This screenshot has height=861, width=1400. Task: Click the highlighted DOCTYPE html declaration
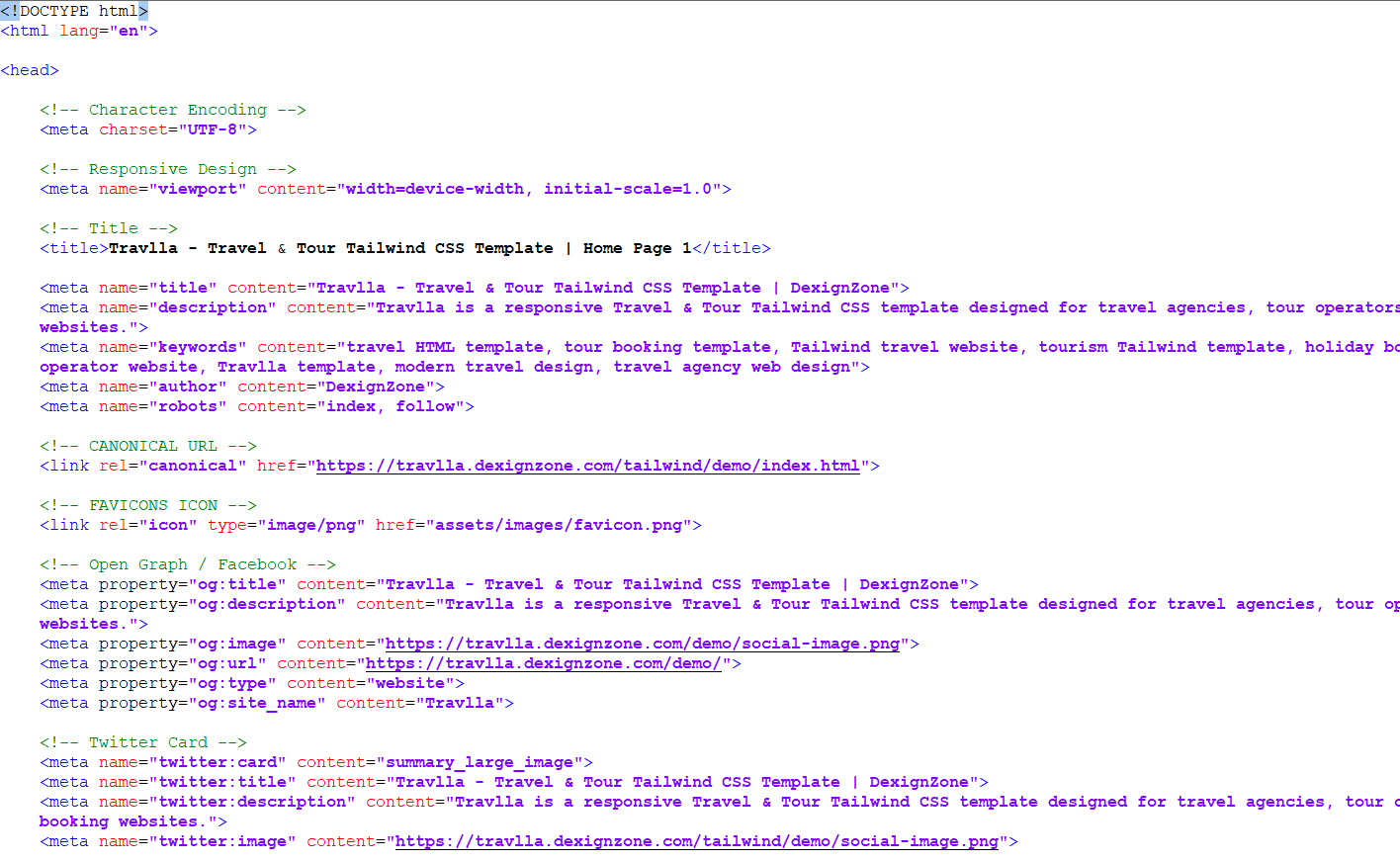[74, 11]
